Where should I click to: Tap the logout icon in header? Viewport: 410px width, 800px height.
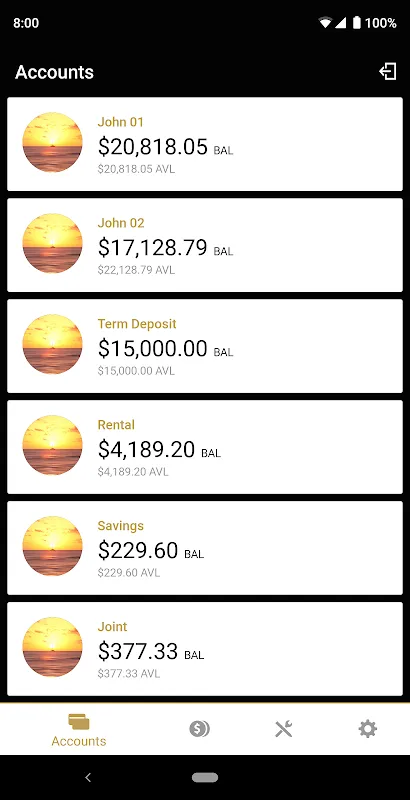[x=388, y=71]
